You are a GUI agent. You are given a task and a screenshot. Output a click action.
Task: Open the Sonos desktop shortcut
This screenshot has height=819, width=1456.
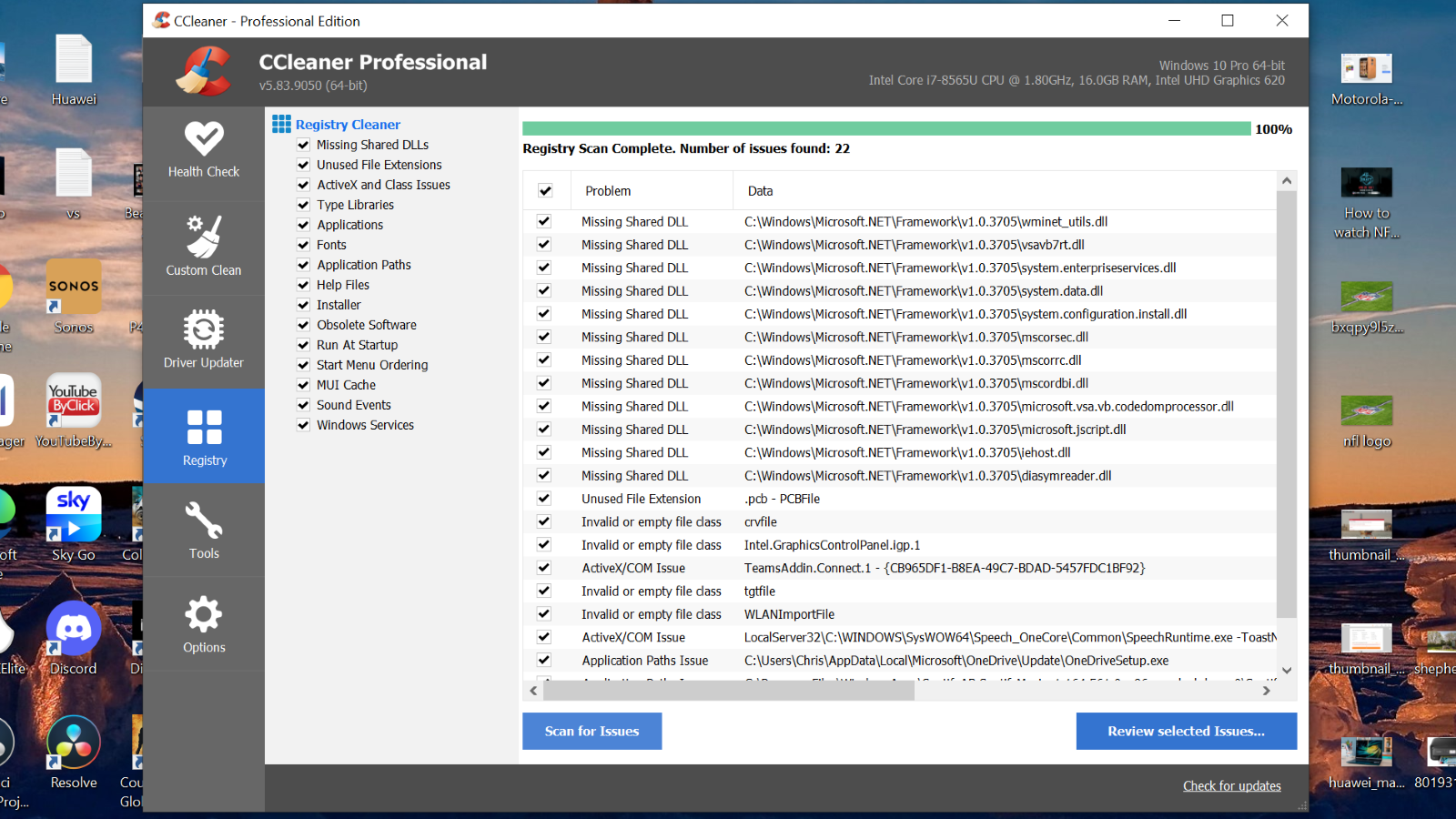pos(74,298)
